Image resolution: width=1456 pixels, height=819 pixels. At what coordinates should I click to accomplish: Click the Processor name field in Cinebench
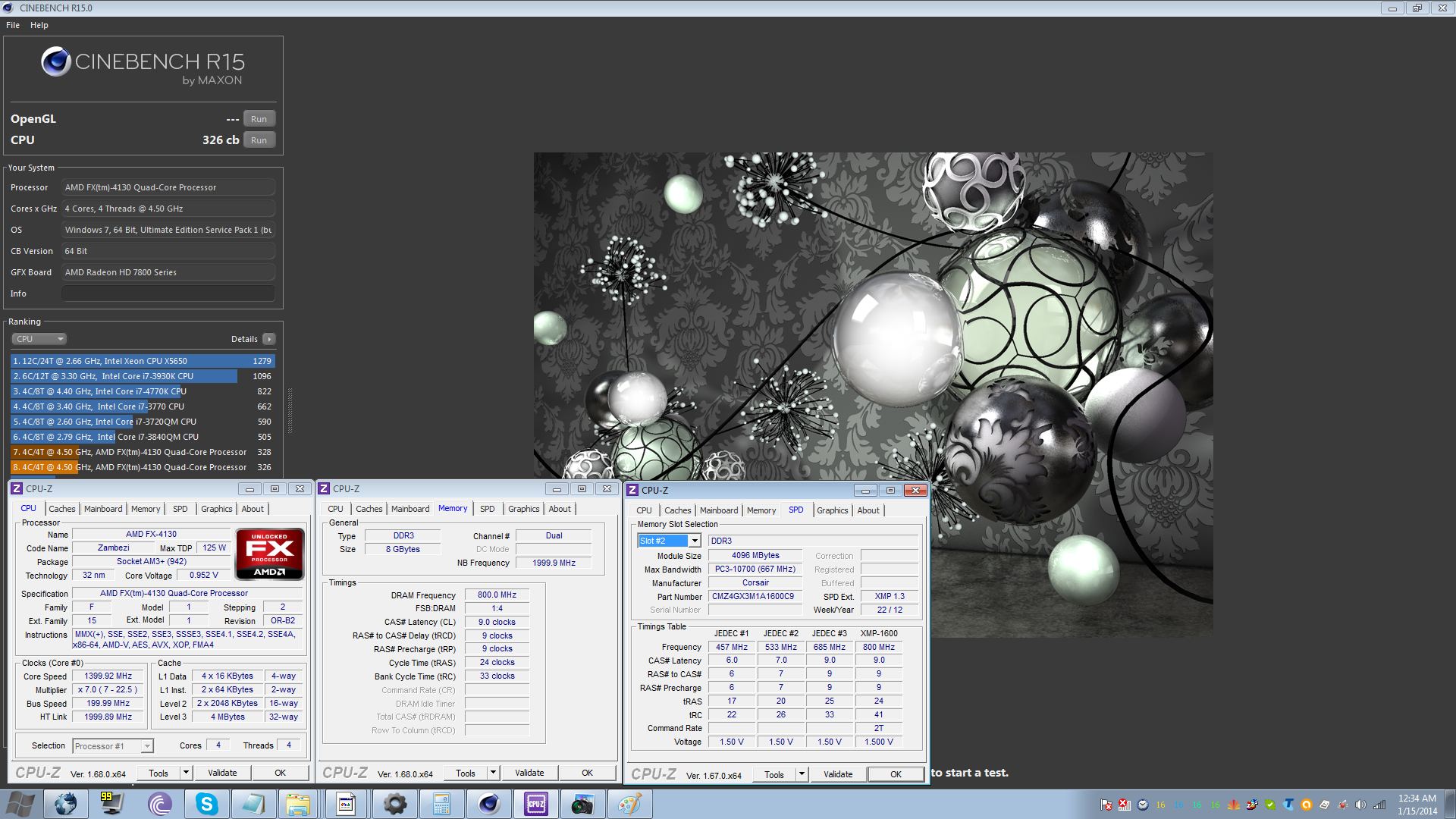[168, 187]
